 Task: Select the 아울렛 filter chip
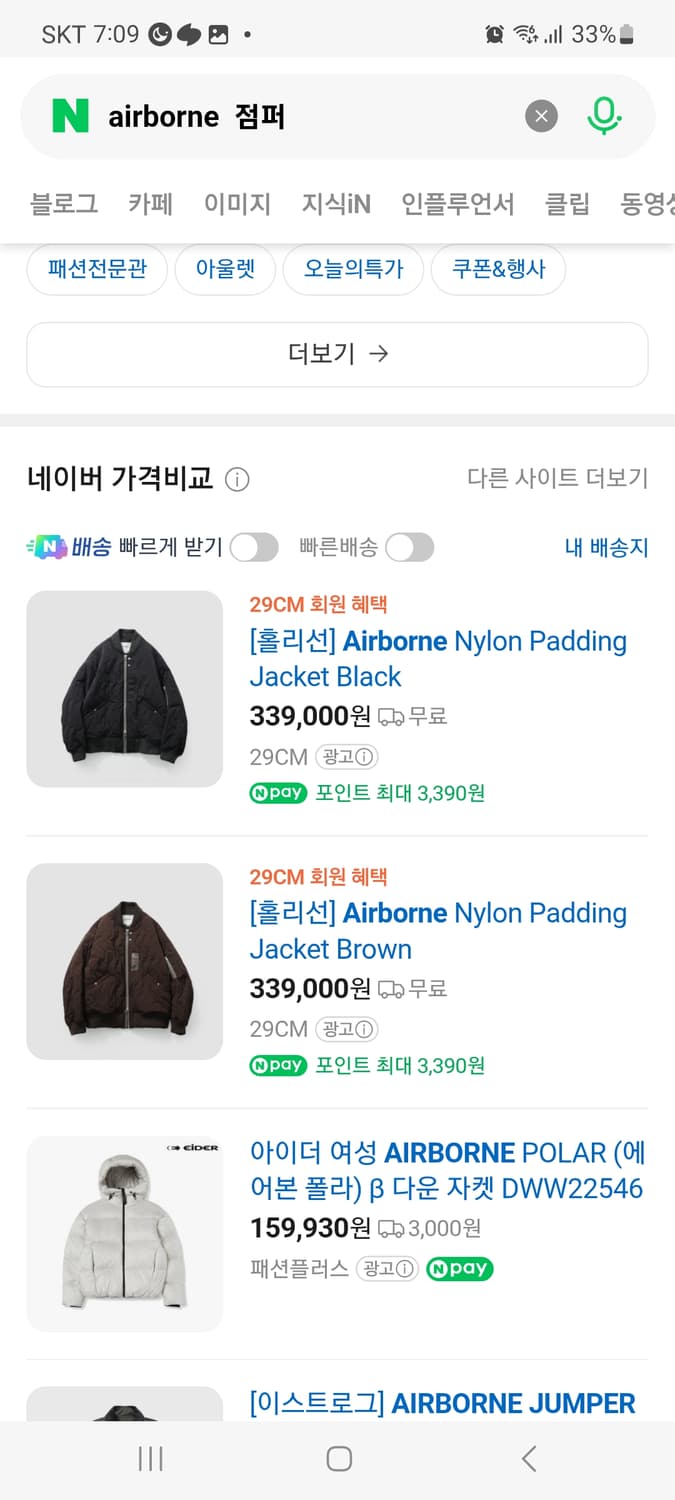pyautogui.click(x=225, y=269)
